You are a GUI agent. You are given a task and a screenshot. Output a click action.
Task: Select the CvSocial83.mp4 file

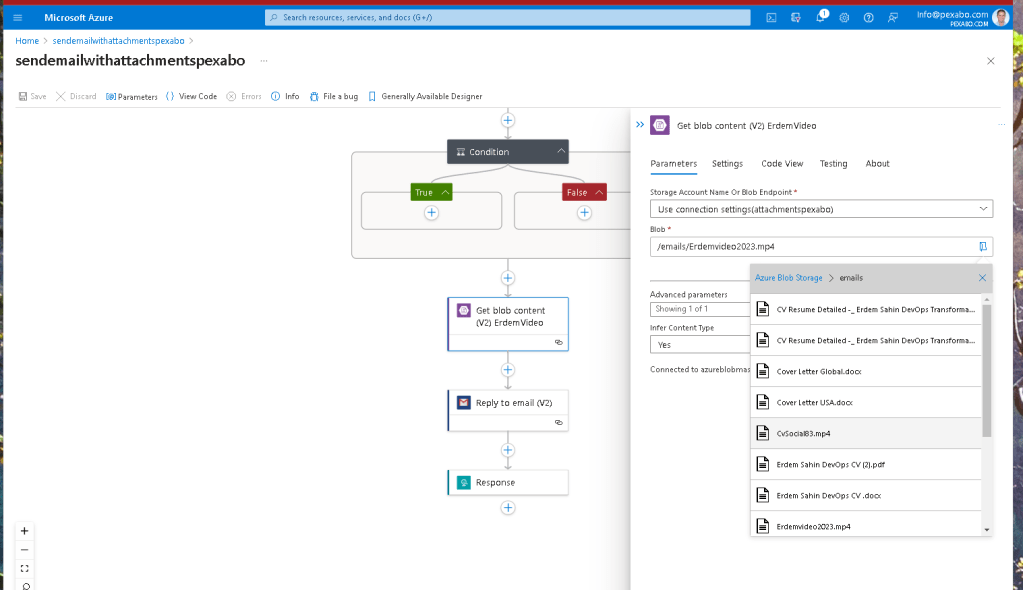(866, 433)
